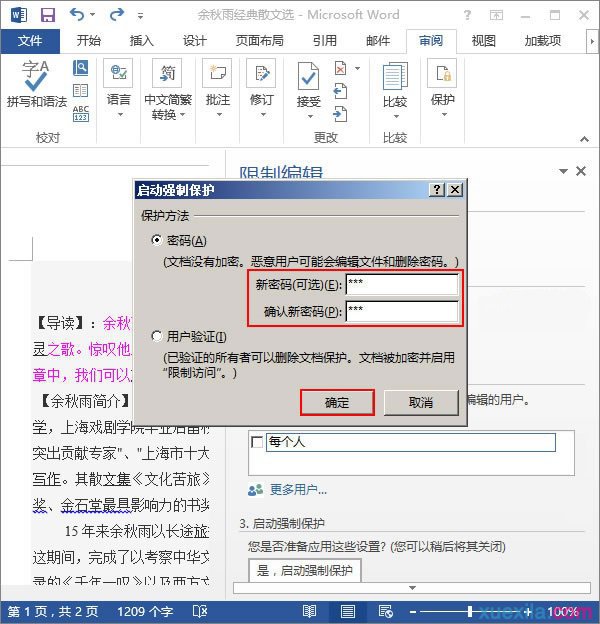Click proofing book icon in status bar
Screen dimensions: 600x624
click(200, 611)
